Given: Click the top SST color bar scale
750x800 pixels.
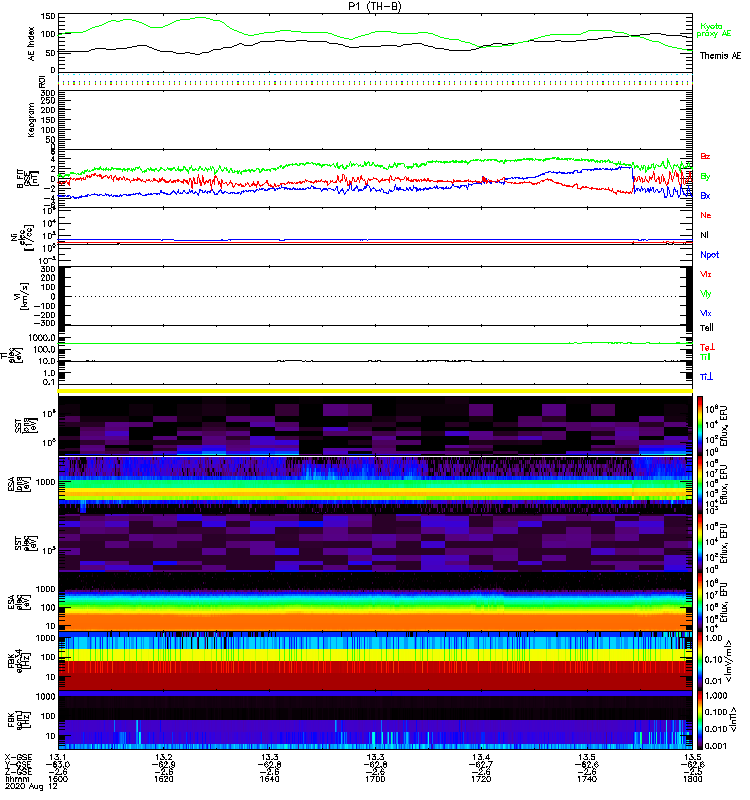Looking at the screenshot, I should pyautogui.click(x=700, y=426).
